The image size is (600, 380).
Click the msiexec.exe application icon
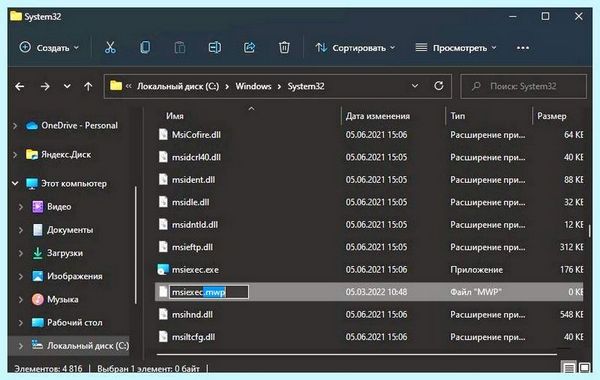click(163, 269)
